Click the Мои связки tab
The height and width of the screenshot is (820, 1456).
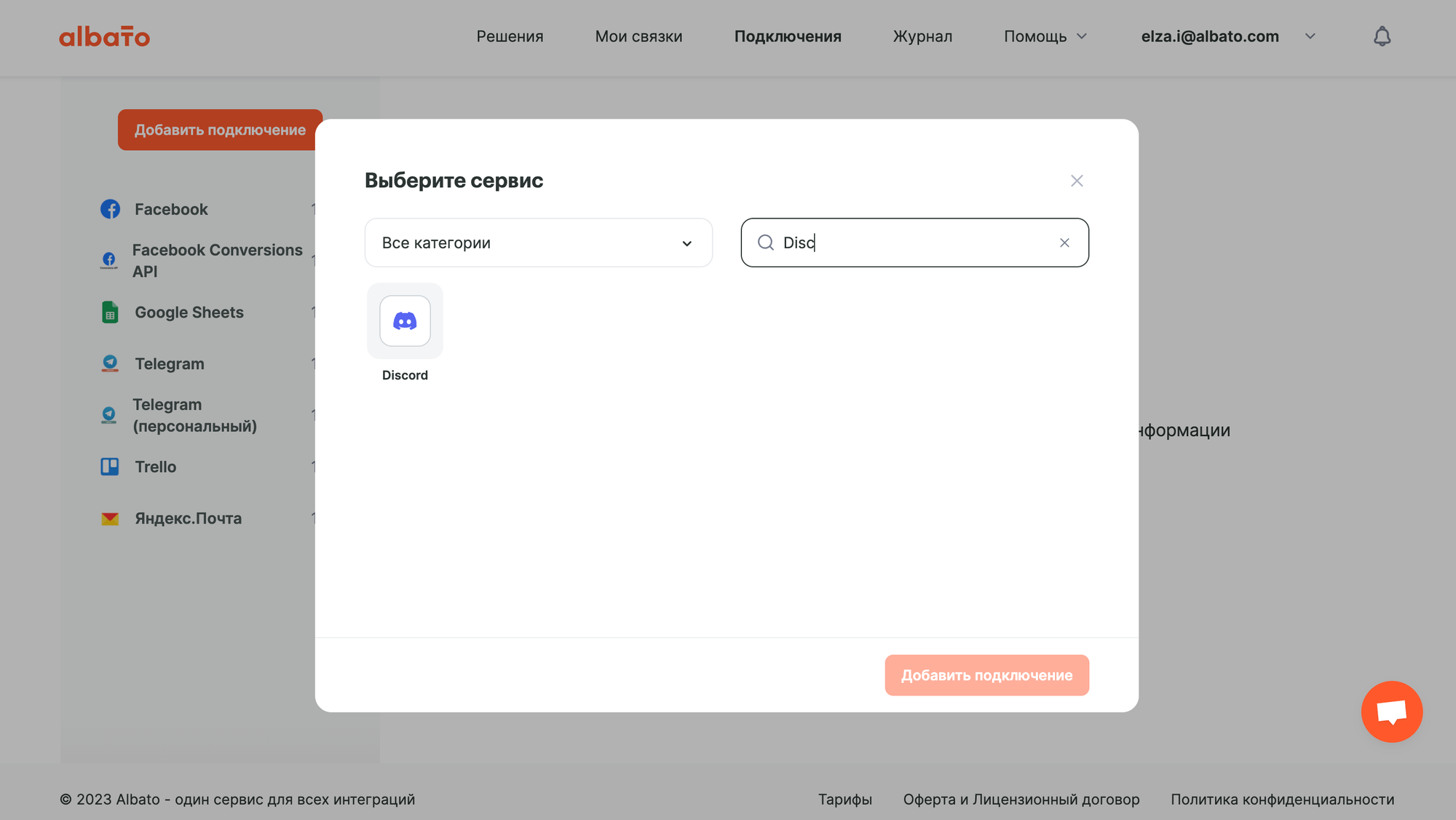click(639, 35)
